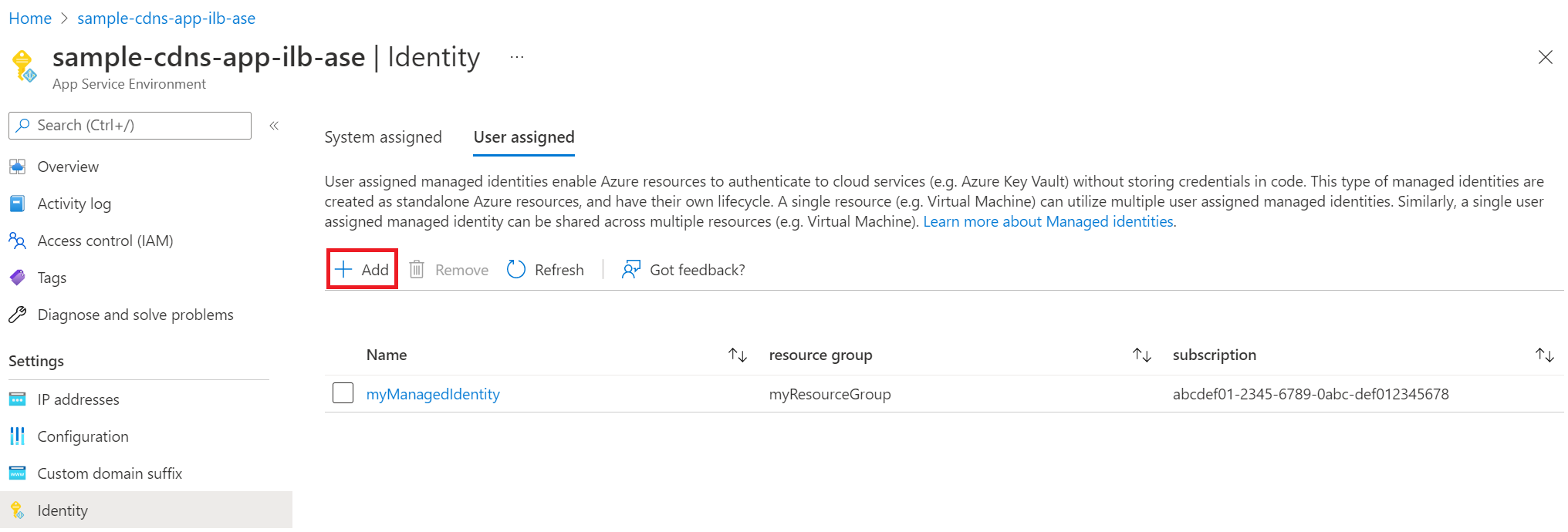Click the Got feedback icon
The image size is (1568, 532).
[x=631, y=269]
